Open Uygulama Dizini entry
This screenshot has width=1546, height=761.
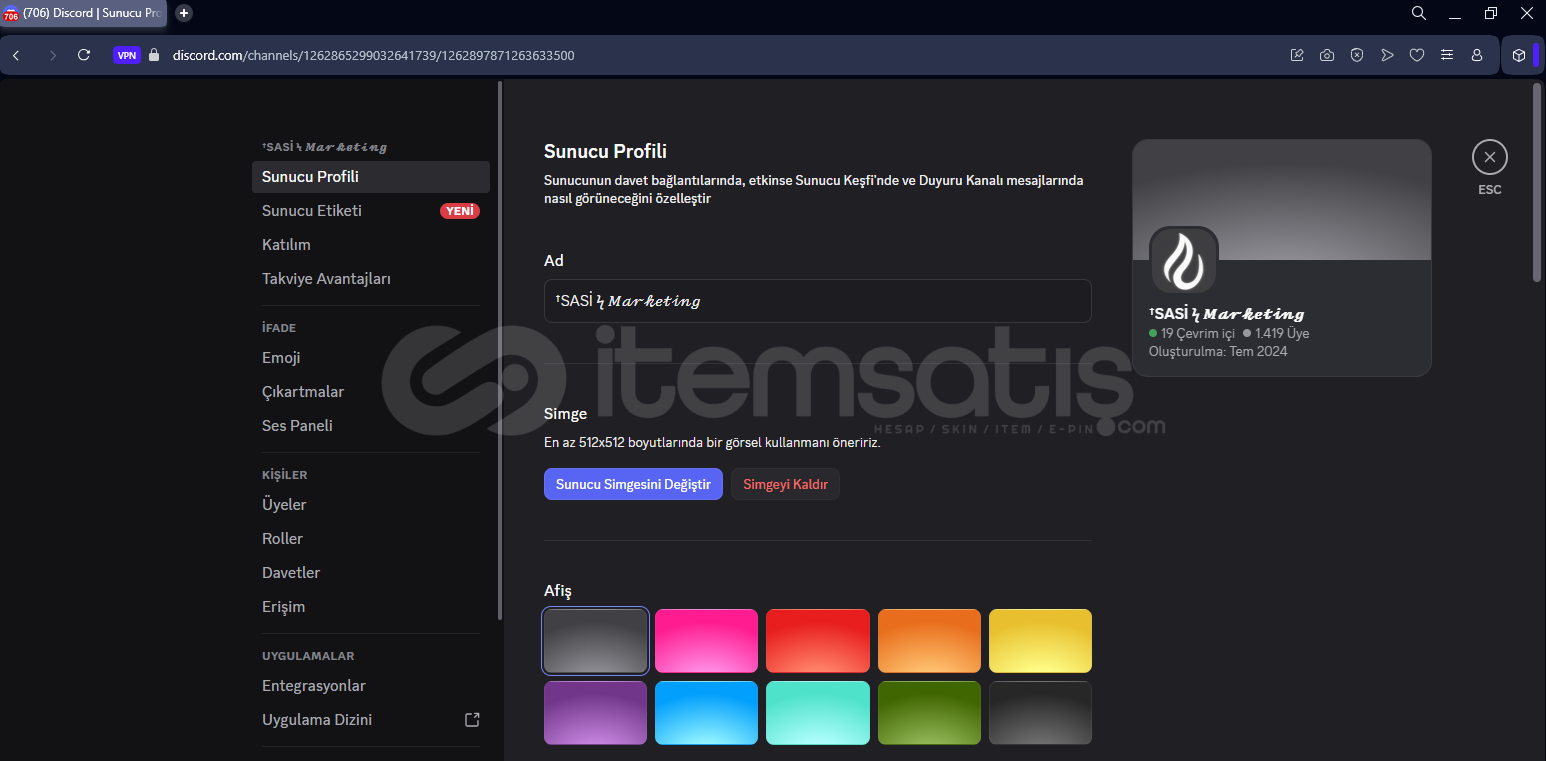(x=371, y=720)
